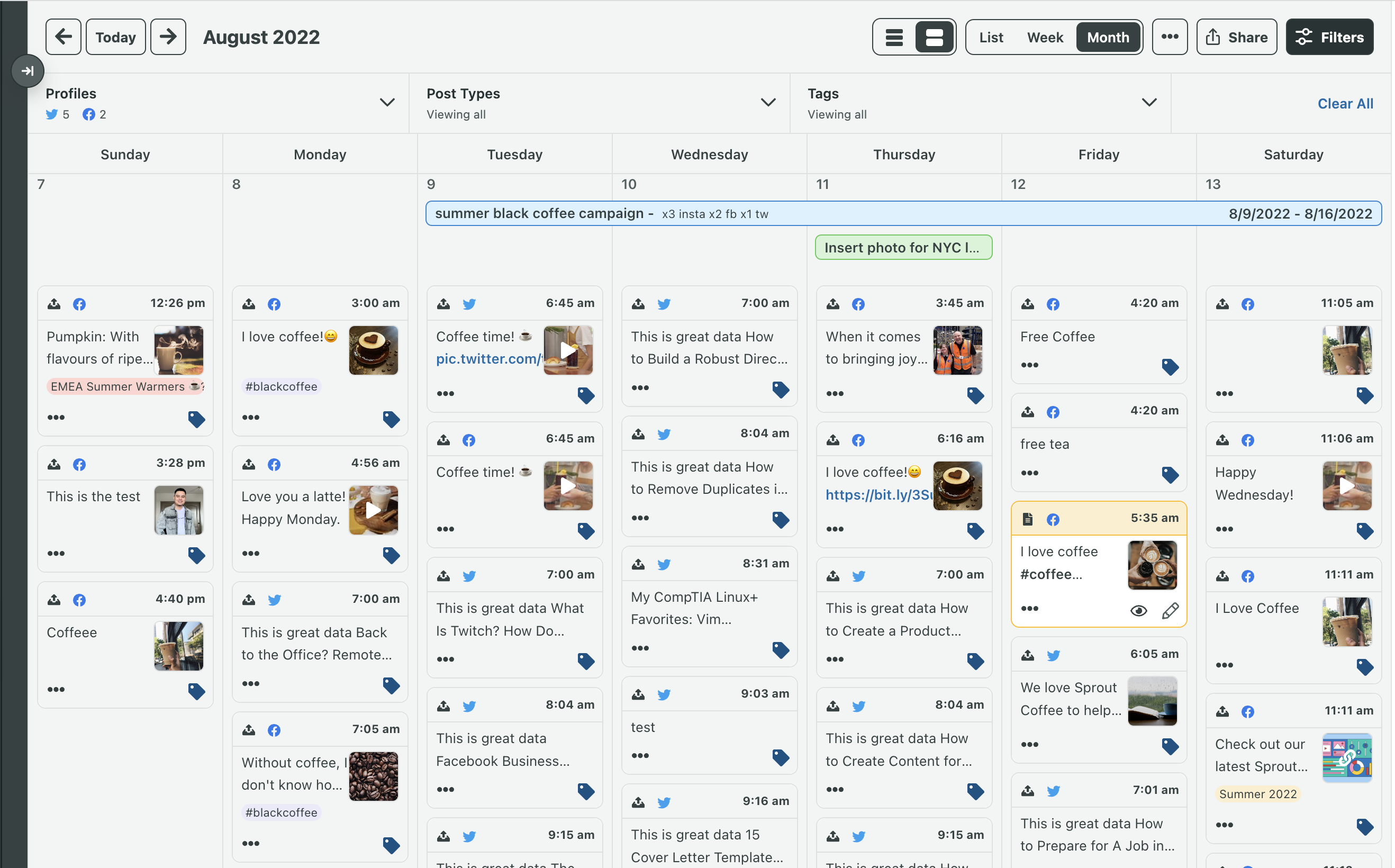The height and width of the screenshot is (868, 1395).
Task: Open the ellipsis menu in the top toolbar
Action: click(1169, 37)
